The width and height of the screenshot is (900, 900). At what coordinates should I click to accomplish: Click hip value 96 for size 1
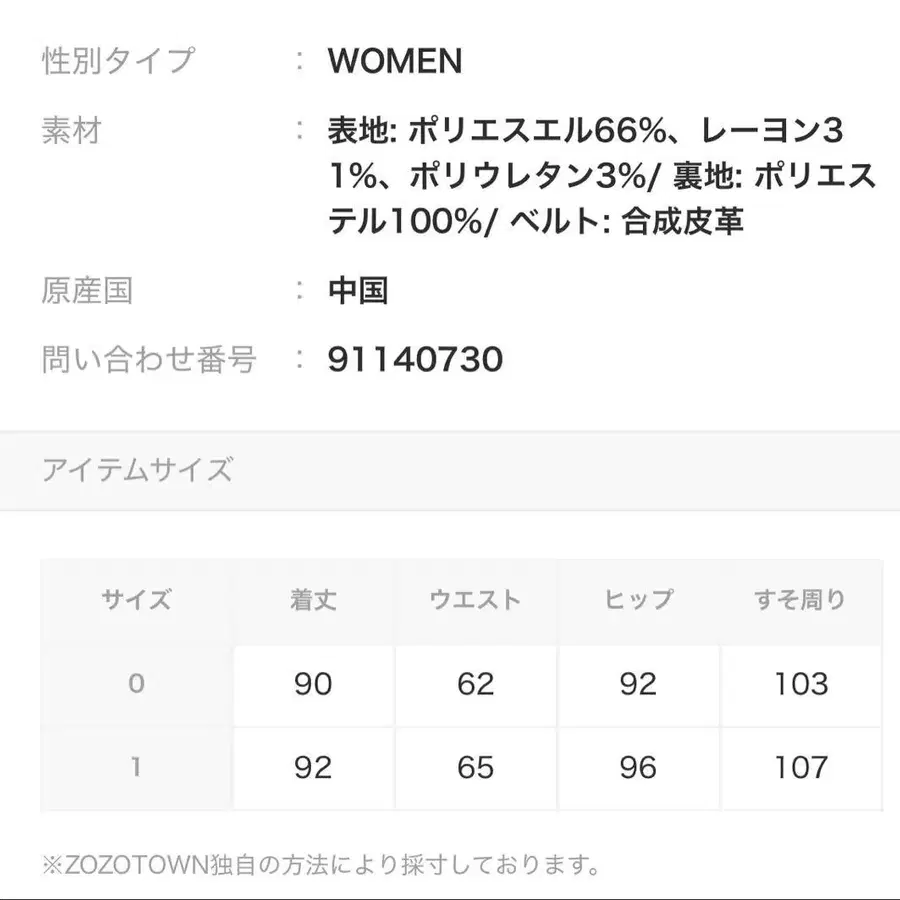[638, 767]
